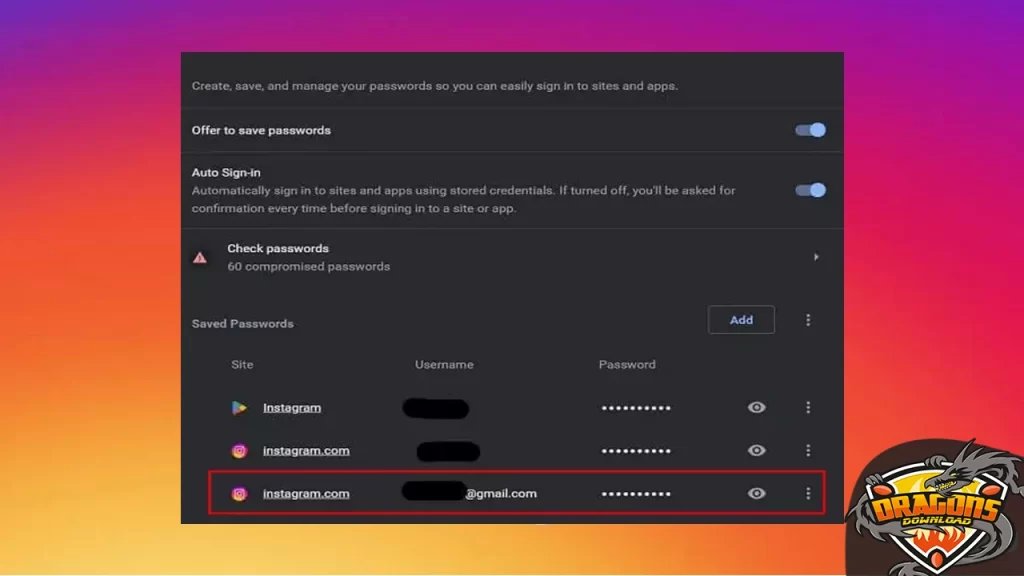Open the three-dot menu for the gmail account row

click(808, 493)
